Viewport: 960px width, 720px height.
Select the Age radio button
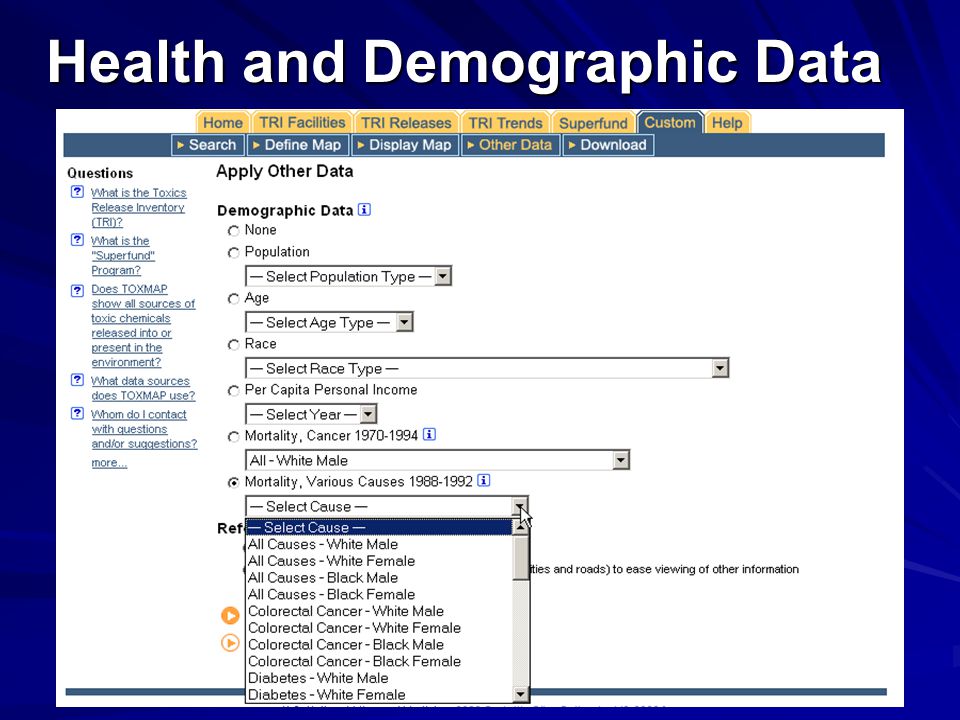233,299
